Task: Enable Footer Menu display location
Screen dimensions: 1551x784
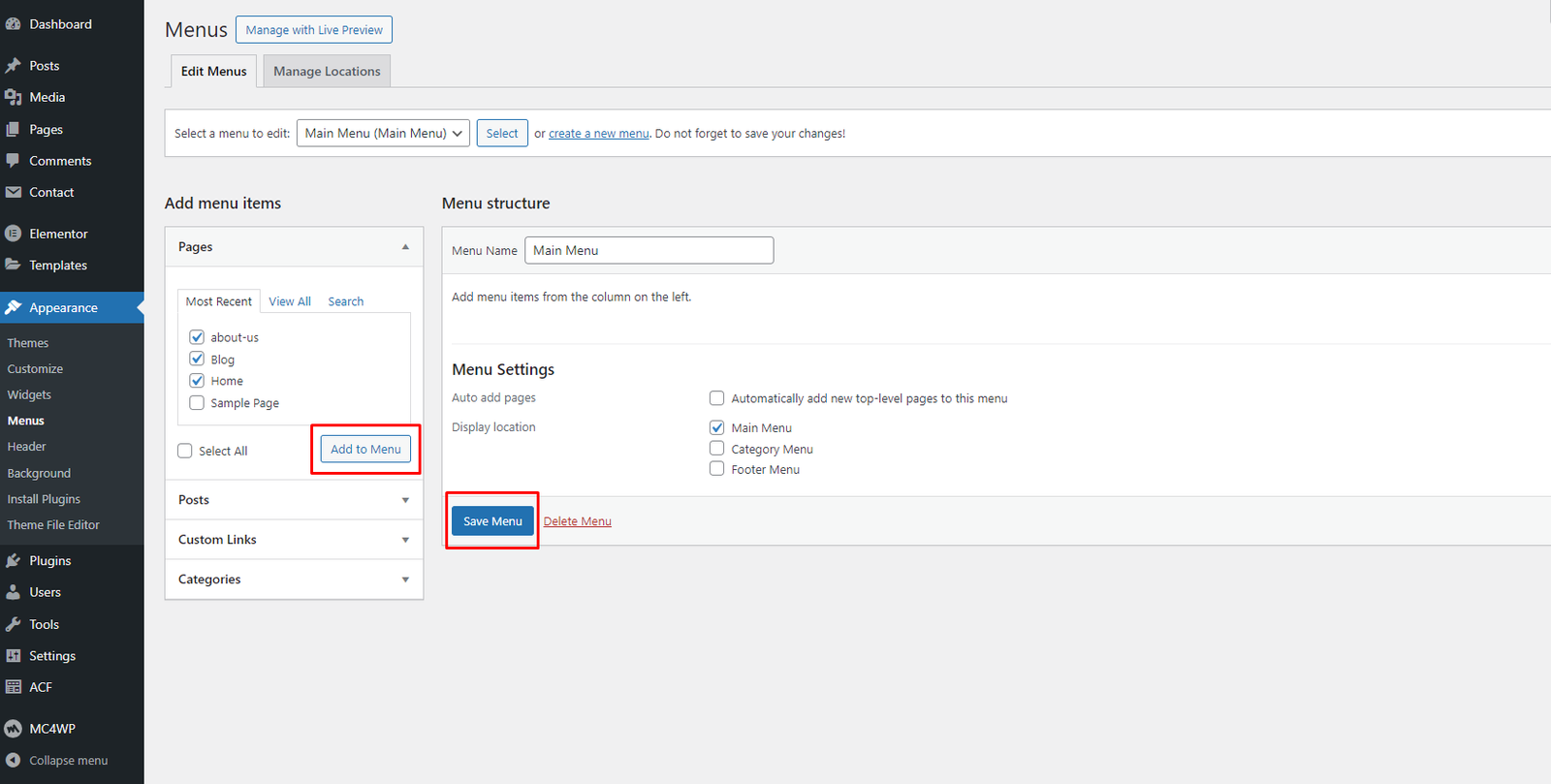Action: (x=717, y=469)
